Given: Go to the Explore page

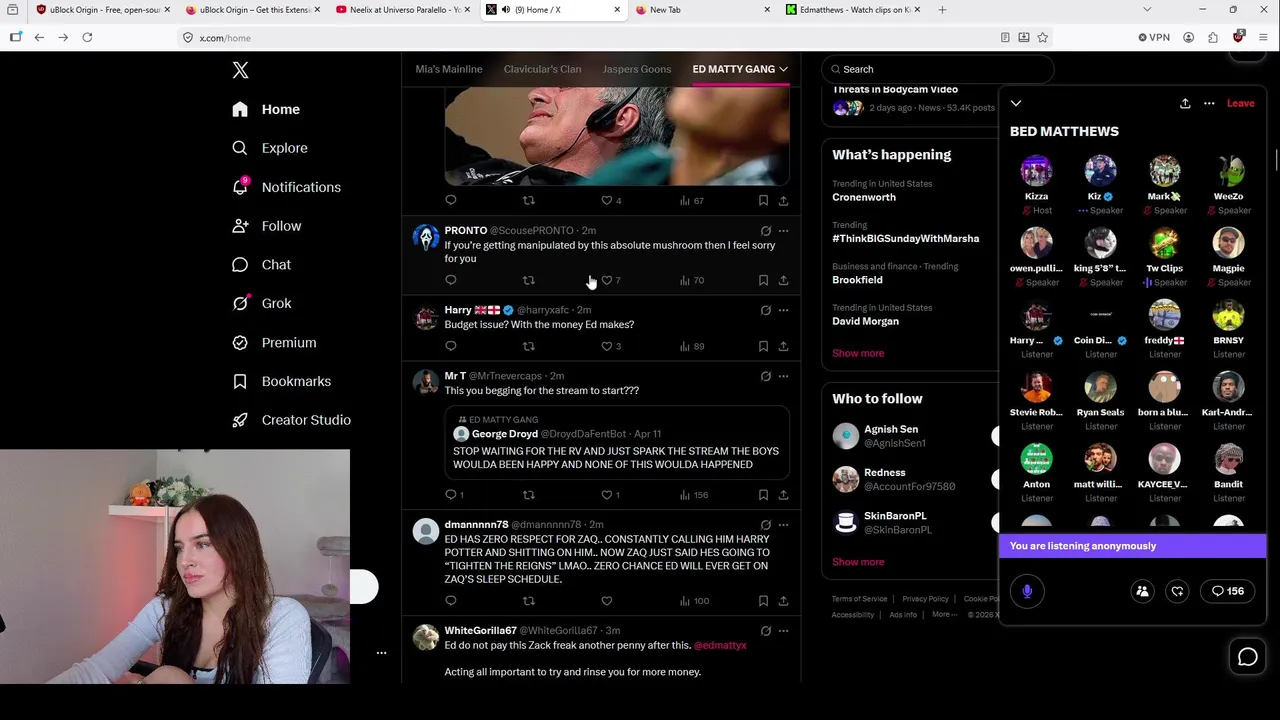Looking at the screenshot, I should [269, 148].
